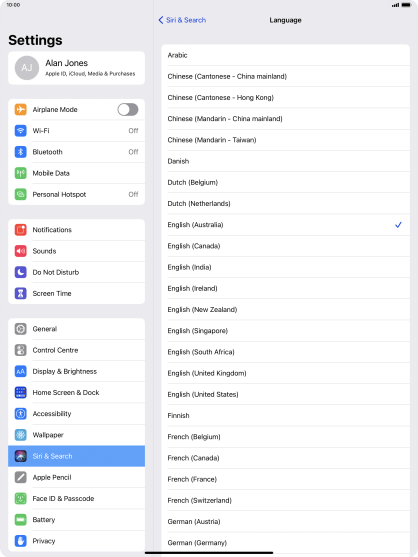Screen dimensions: 418x557
Task: Choose German (Austria) language entry
Action: tap(286, 522)
